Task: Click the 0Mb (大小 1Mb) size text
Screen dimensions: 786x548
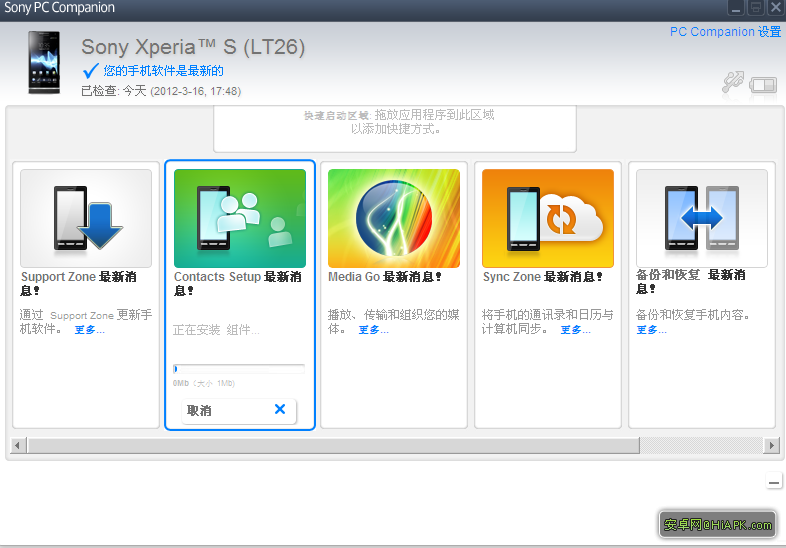Action: click(x=204, y=383)
